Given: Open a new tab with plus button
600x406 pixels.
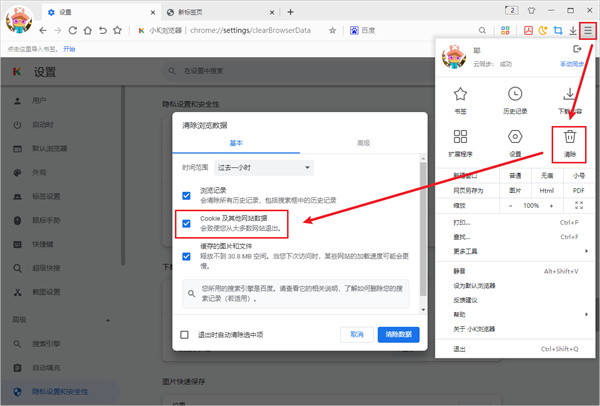Looking at the screenshot, I should coord(290,12).
